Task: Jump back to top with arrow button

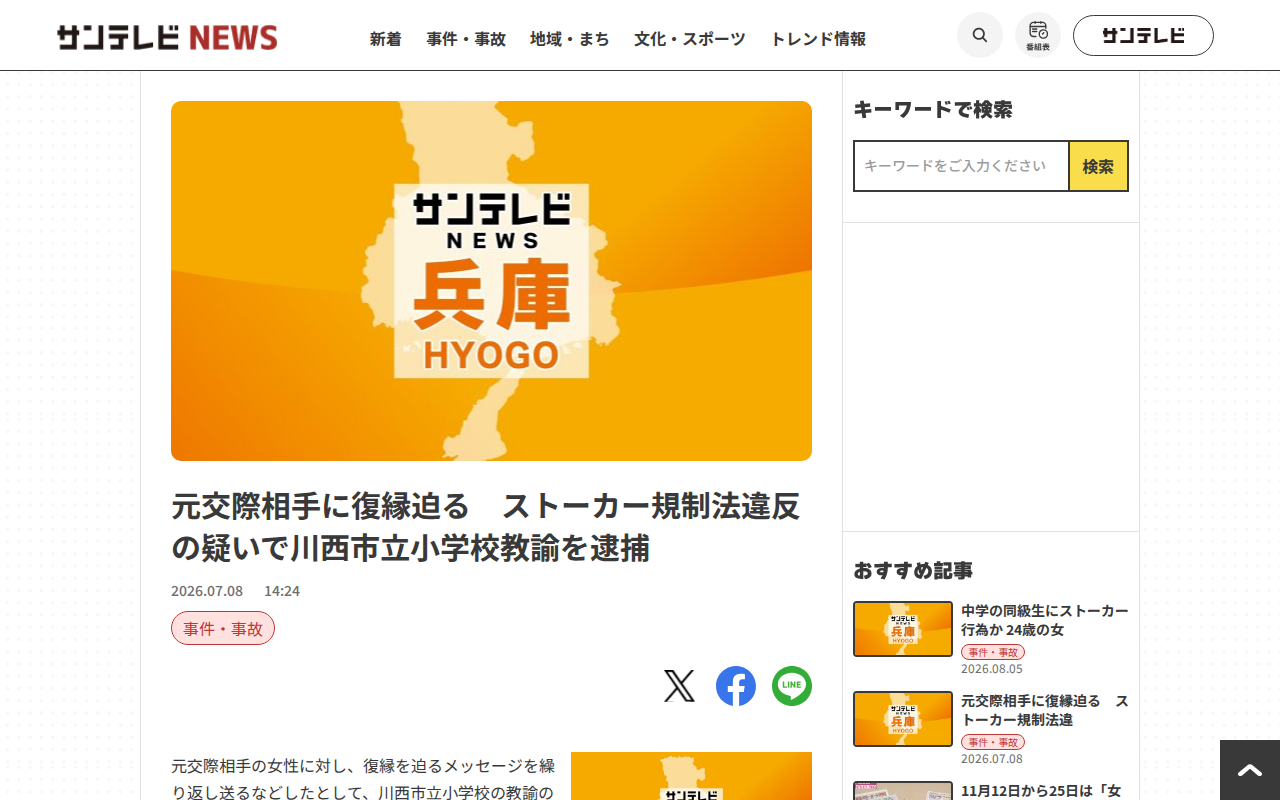Action: coord(1250,770)
